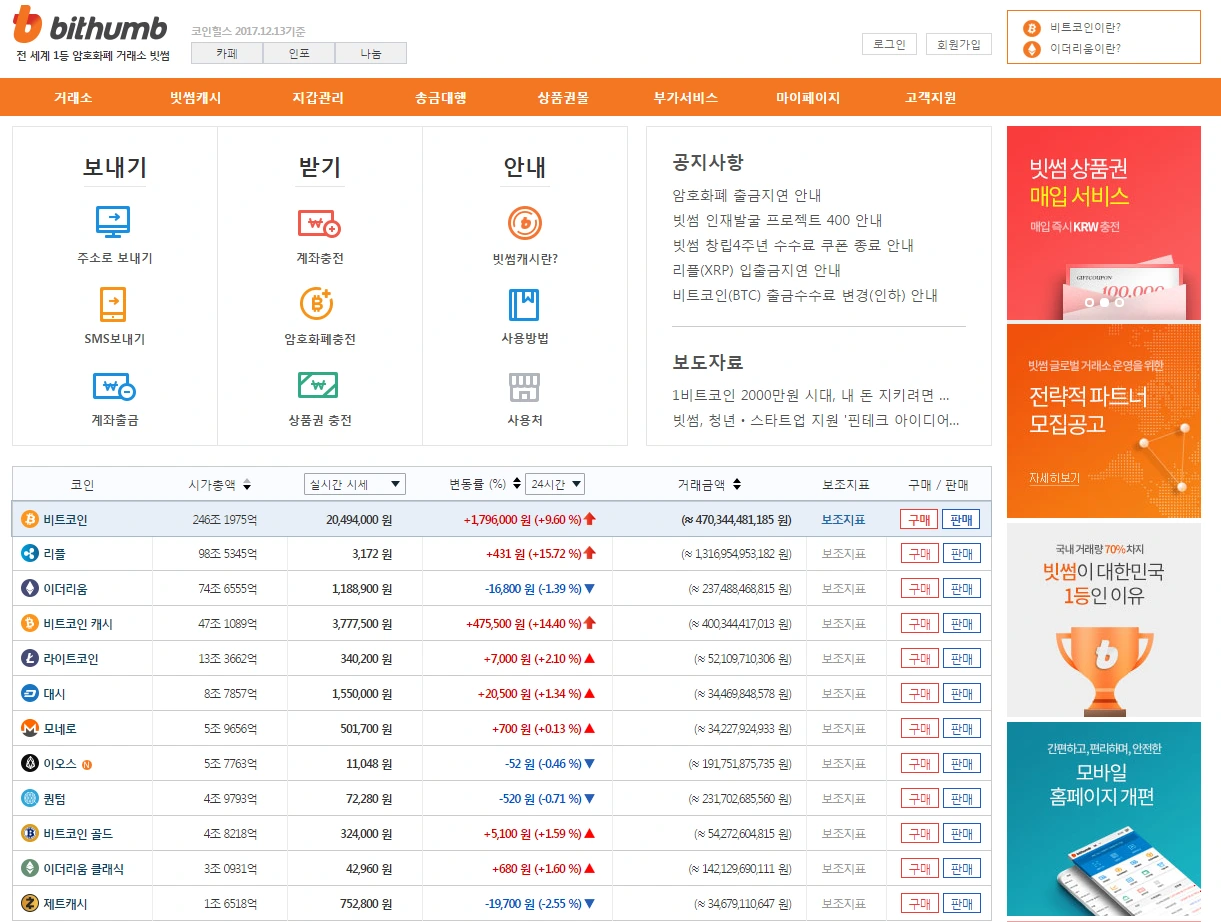Open the 마이페이지 menu
The height and width of the screenshot is (922, 1221).
(x=808, y=98)
